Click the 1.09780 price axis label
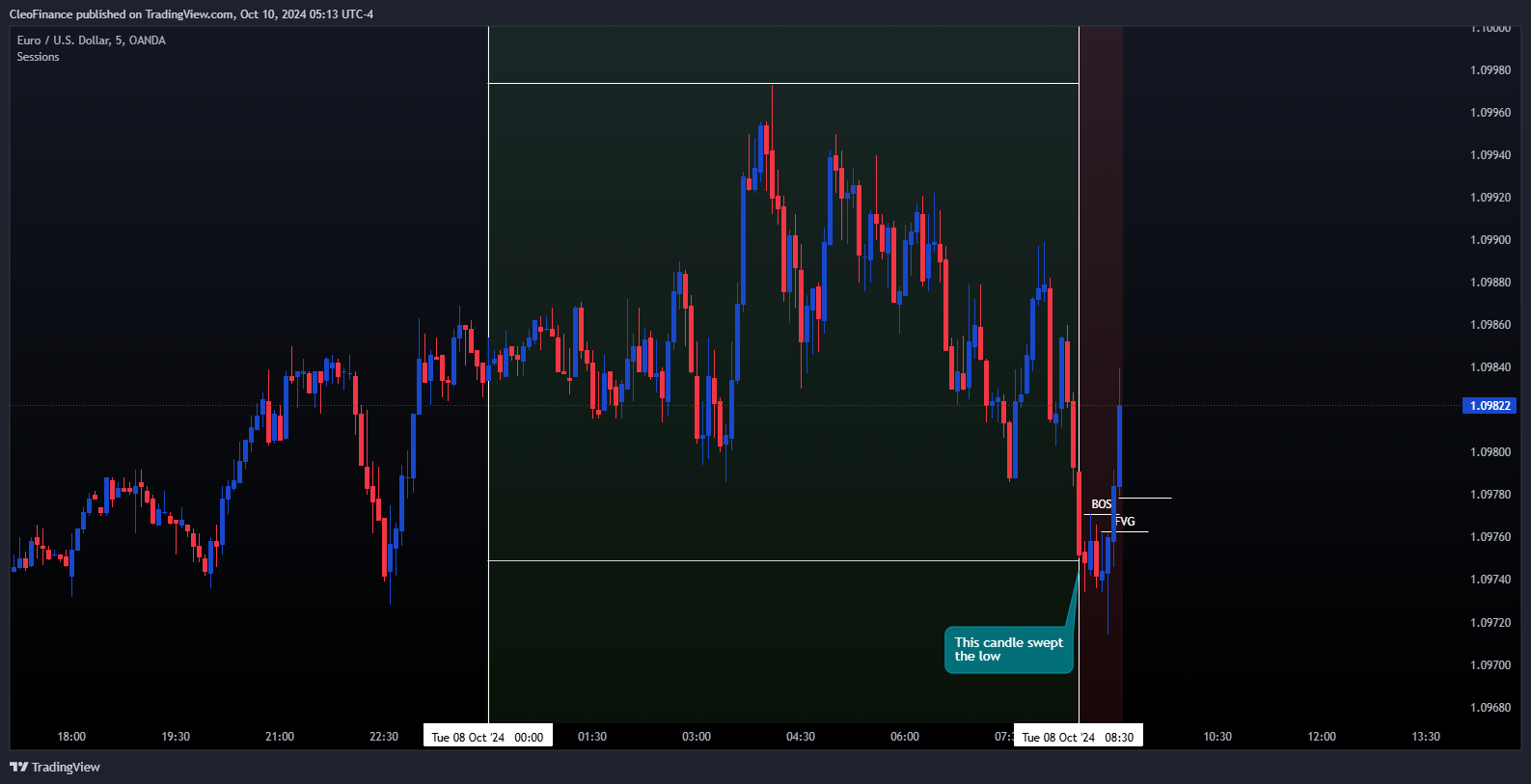Viewport: 1531px width, 784px height. tap(1490, 495)
